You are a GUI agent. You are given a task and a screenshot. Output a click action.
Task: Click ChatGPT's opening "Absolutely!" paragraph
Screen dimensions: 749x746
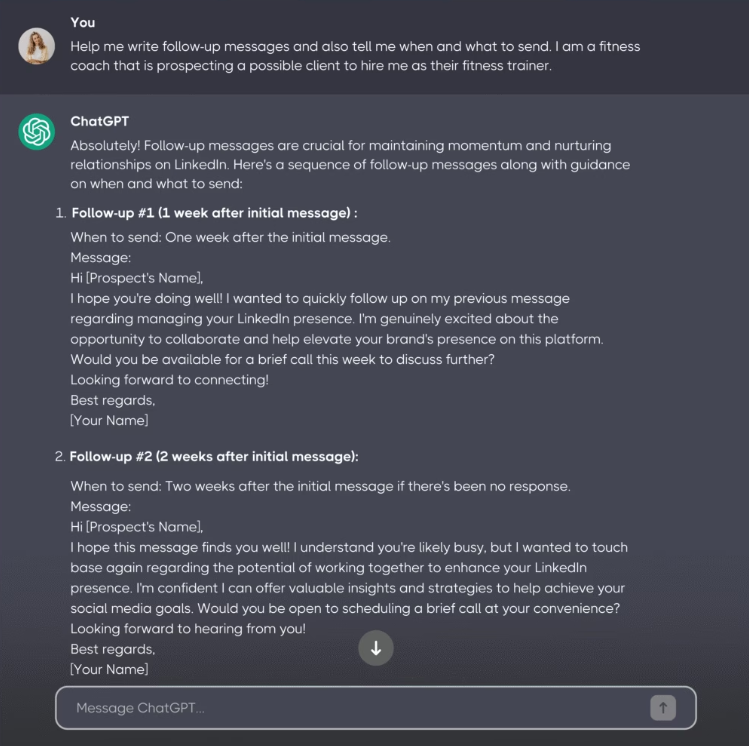350,165
